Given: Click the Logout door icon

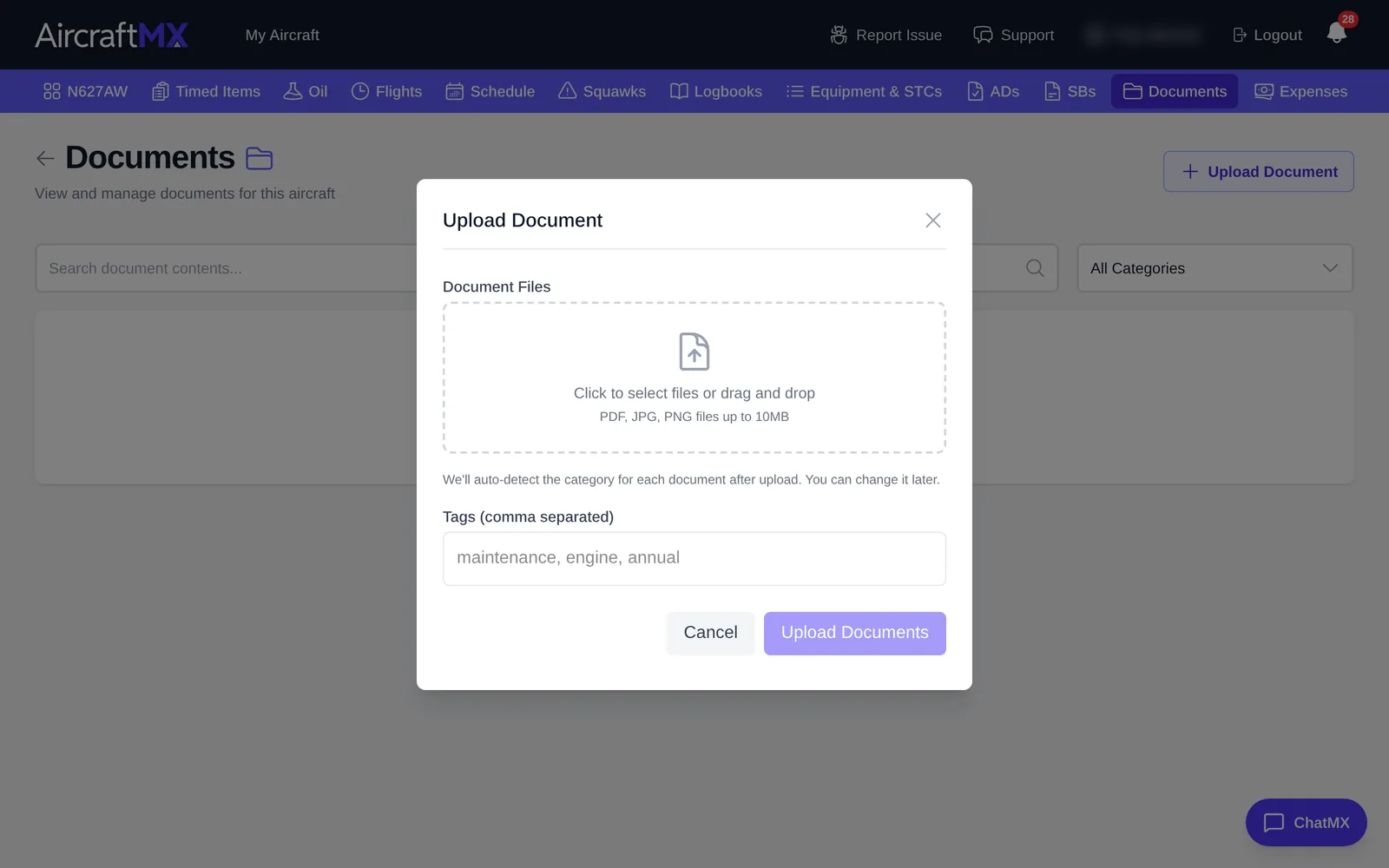Looking at the screenshot, I should (x=1240, y=36).
